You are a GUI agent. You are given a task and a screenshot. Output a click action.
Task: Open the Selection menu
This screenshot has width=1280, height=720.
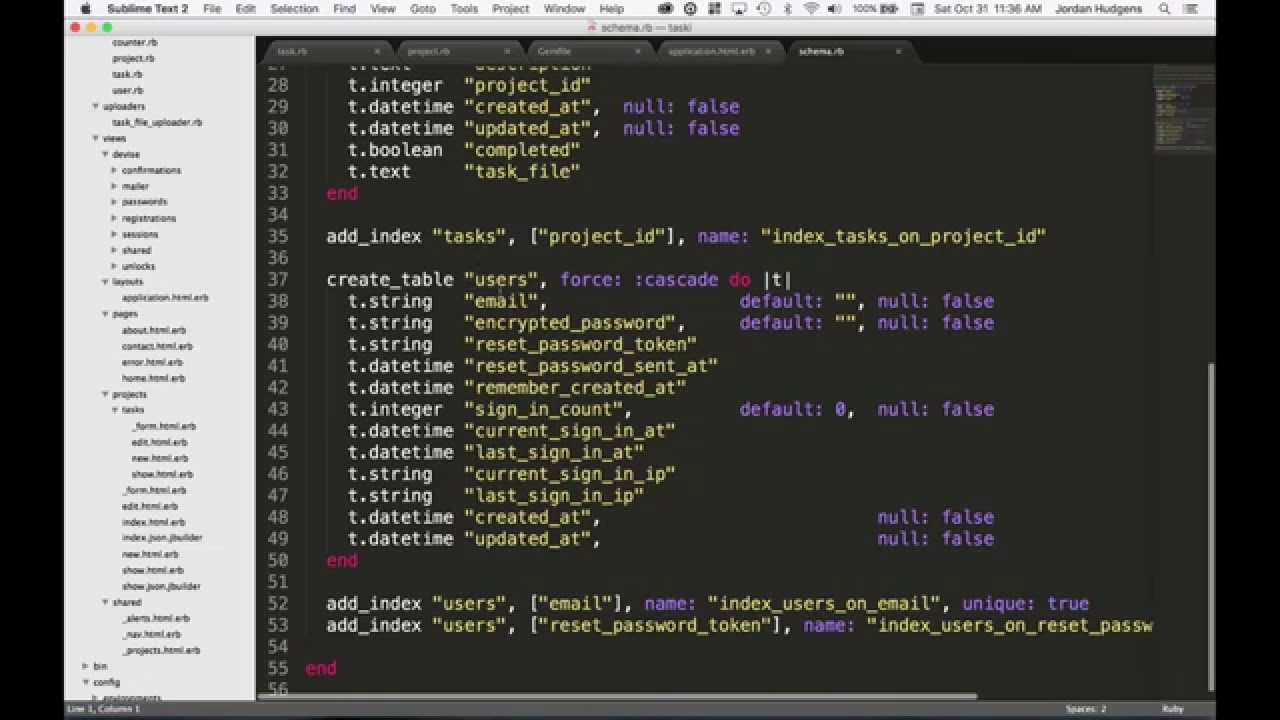pyautogui.click(x=294, y=8)
